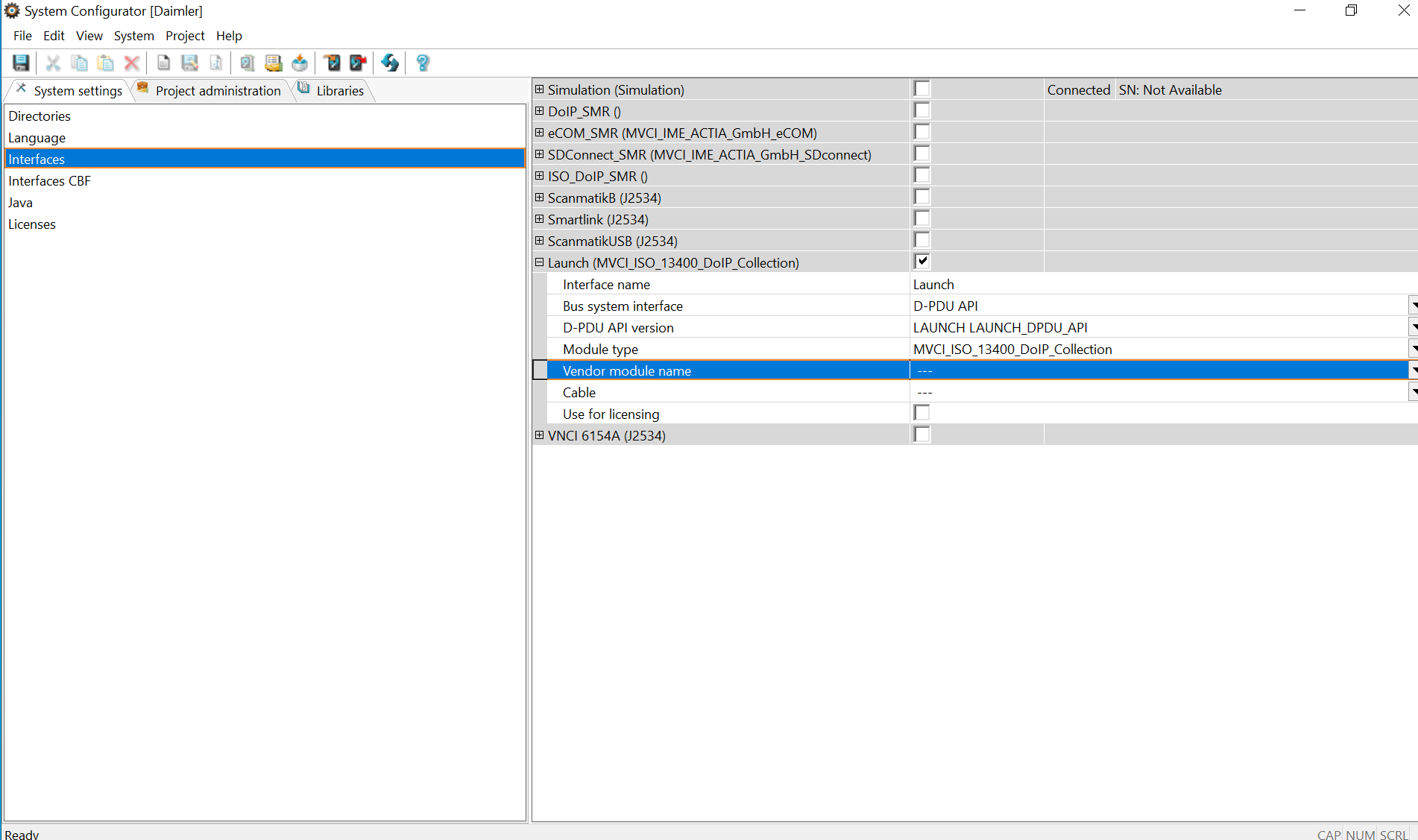
Task: Open the Vendor module name dropdown
Action: point(1413,370)
